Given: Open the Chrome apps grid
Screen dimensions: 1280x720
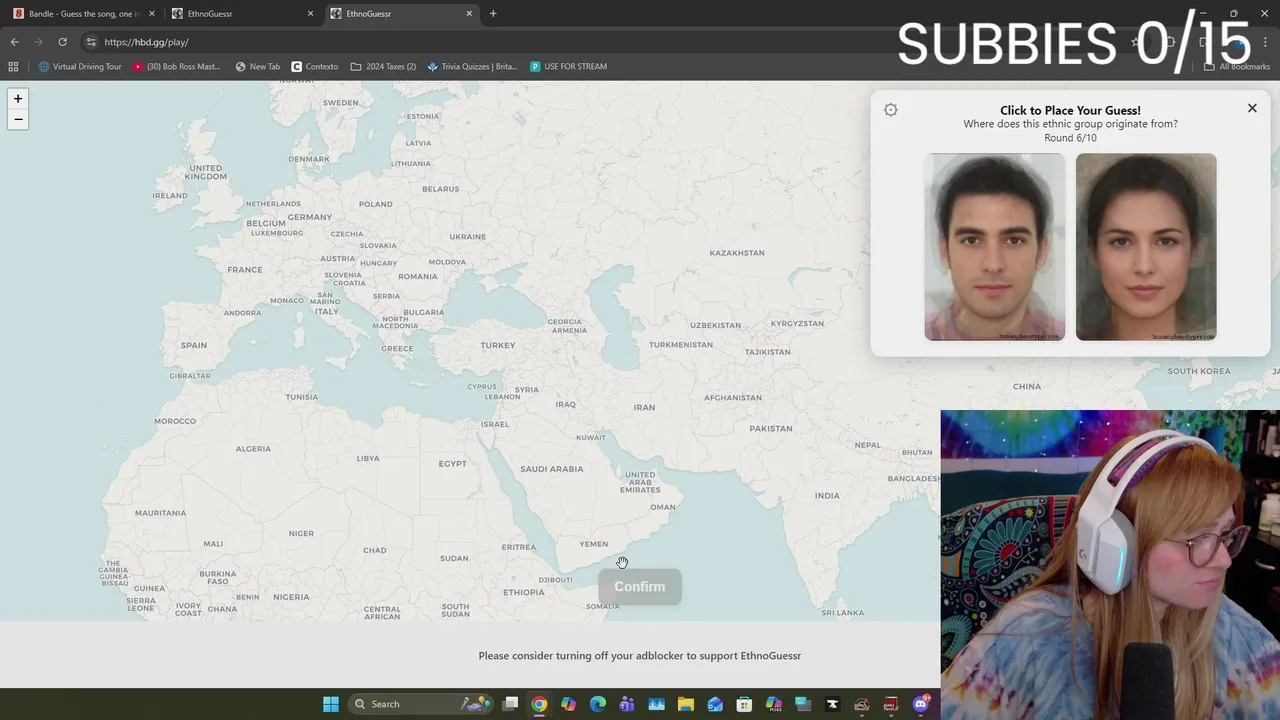Looking at the screenshot, I should coord(13,67).
